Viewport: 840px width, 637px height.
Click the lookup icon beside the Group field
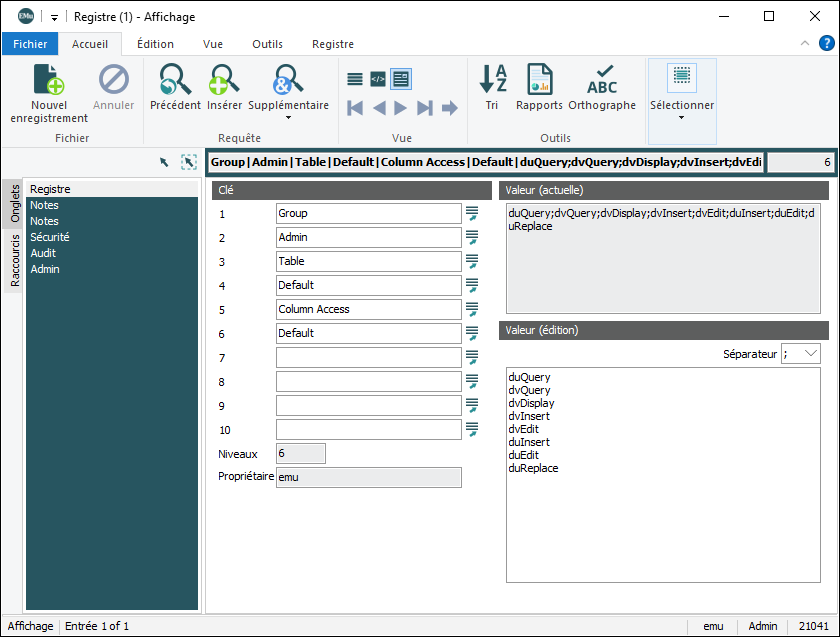(x=472, y=213)
